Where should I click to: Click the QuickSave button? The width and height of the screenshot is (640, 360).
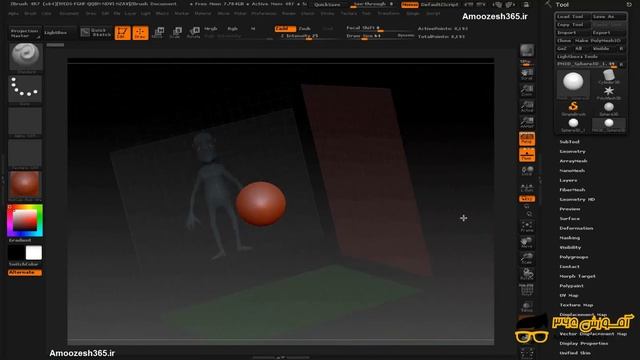point(327,4)
